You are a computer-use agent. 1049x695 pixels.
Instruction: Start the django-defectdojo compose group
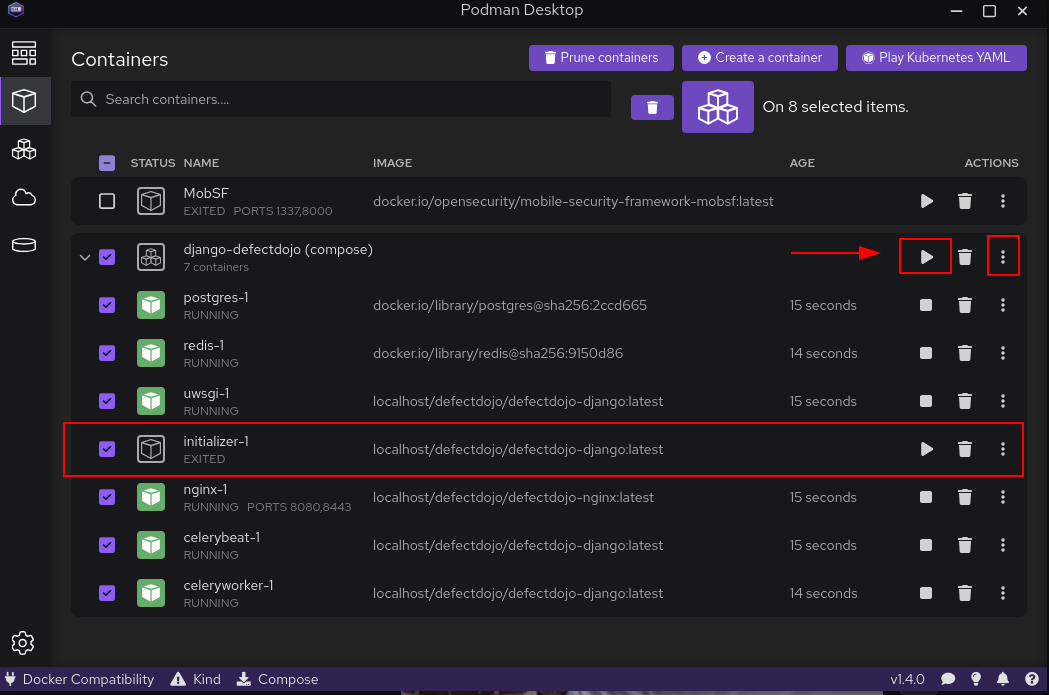(x=927, y=257)
